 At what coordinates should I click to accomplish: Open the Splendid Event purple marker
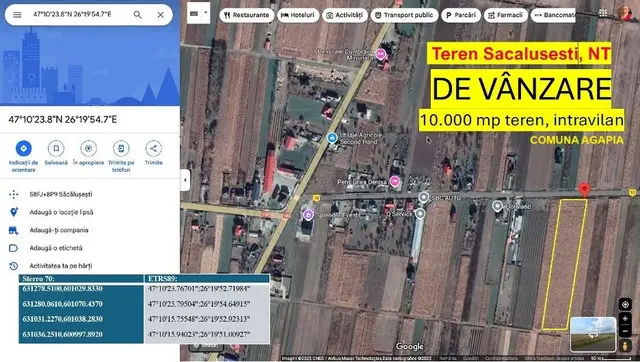pos(308,214)
